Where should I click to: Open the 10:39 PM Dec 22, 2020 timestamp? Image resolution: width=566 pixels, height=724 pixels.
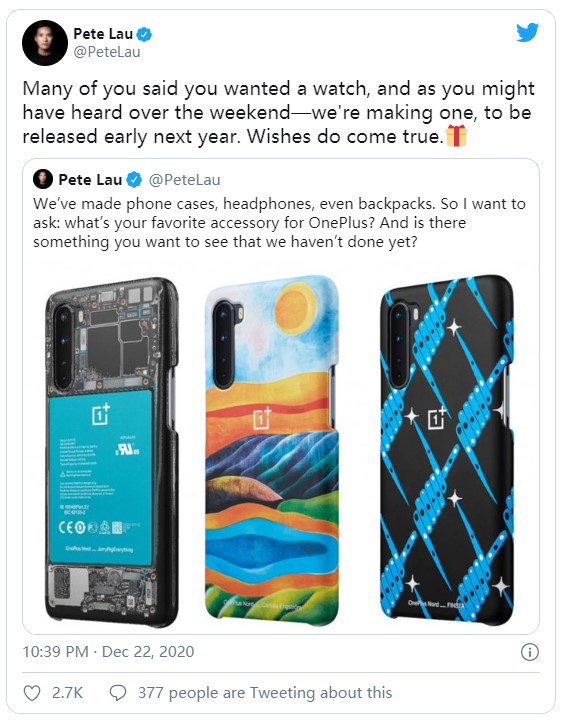point(108,652)
